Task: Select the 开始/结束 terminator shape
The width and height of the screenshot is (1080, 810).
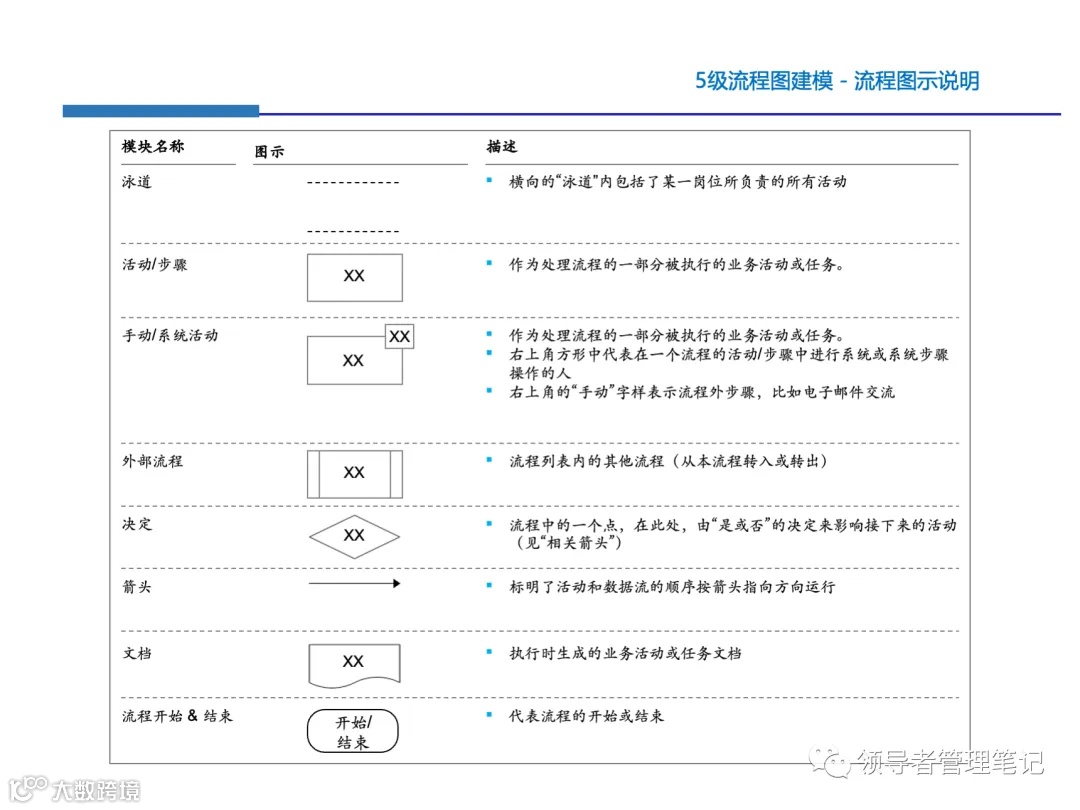Action: click(x=354, y=730)
